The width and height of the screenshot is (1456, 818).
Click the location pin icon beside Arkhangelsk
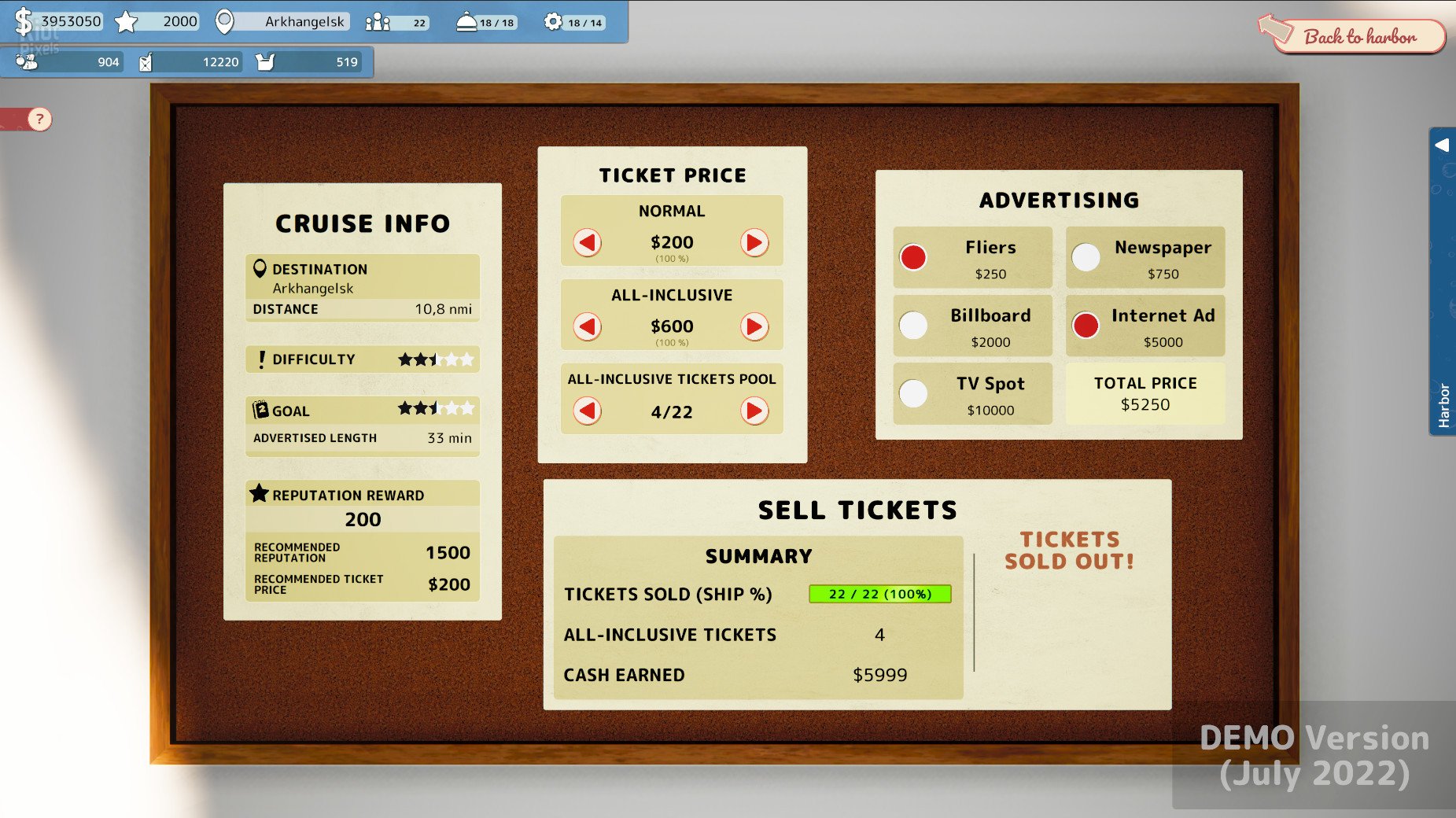(x=227, y=20)
